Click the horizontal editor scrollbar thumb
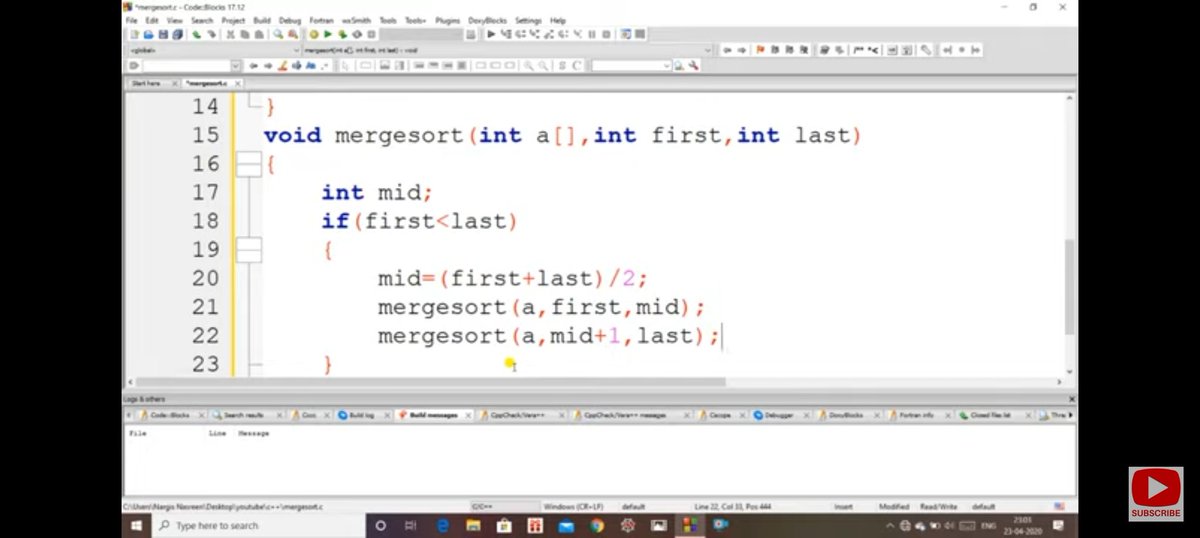 point(430,381)
